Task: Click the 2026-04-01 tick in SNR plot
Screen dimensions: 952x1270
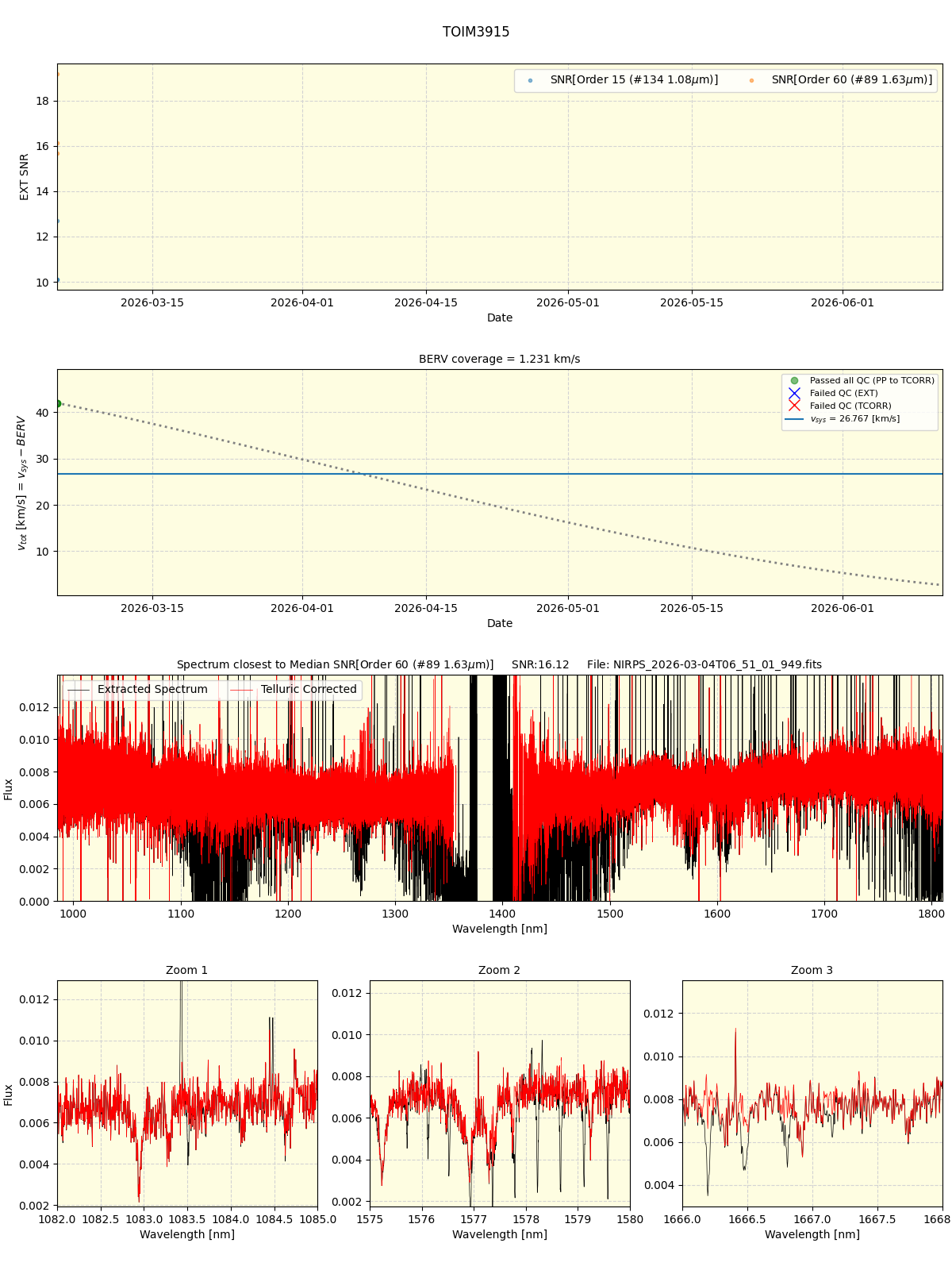Action: pyautogui.click(x=302, y=302)
